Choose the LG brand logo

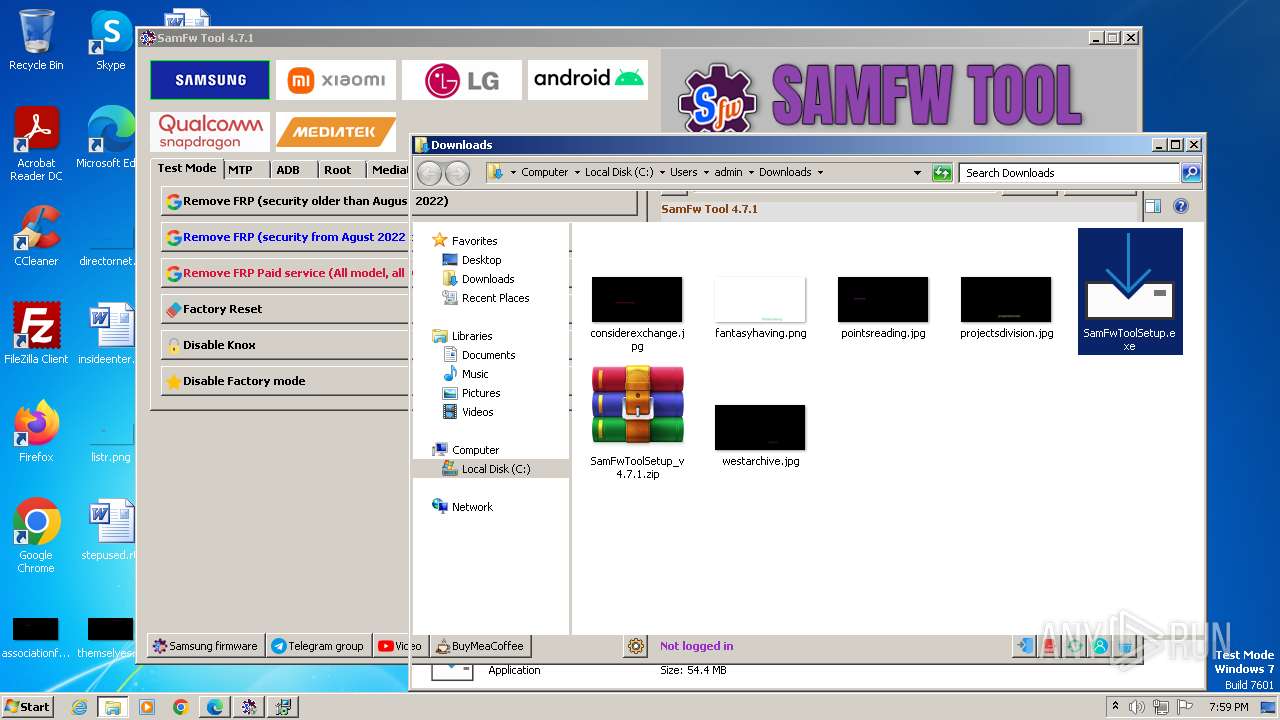(462, 80)
